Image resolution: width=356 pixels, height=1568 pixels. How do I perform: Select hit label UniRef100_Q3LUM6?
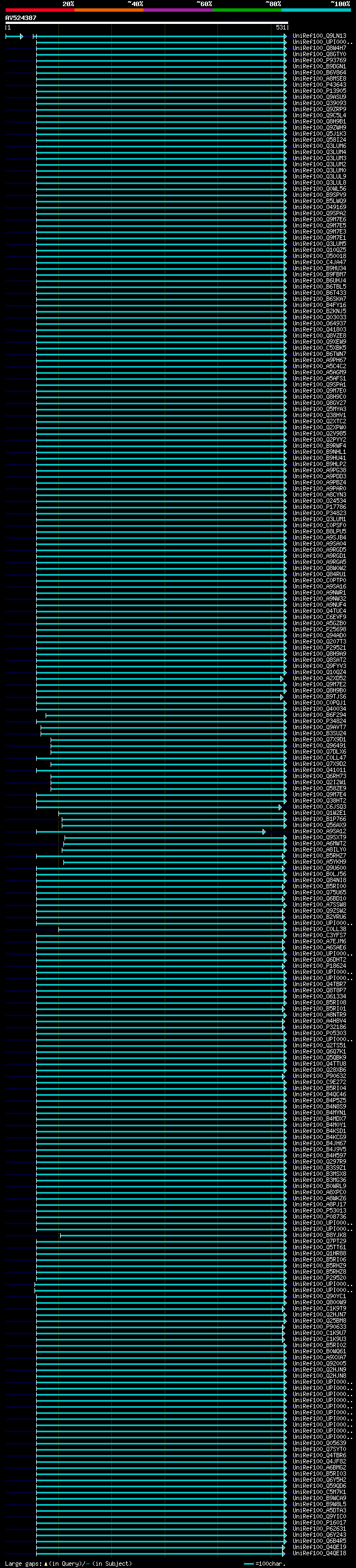click(319, 146)
